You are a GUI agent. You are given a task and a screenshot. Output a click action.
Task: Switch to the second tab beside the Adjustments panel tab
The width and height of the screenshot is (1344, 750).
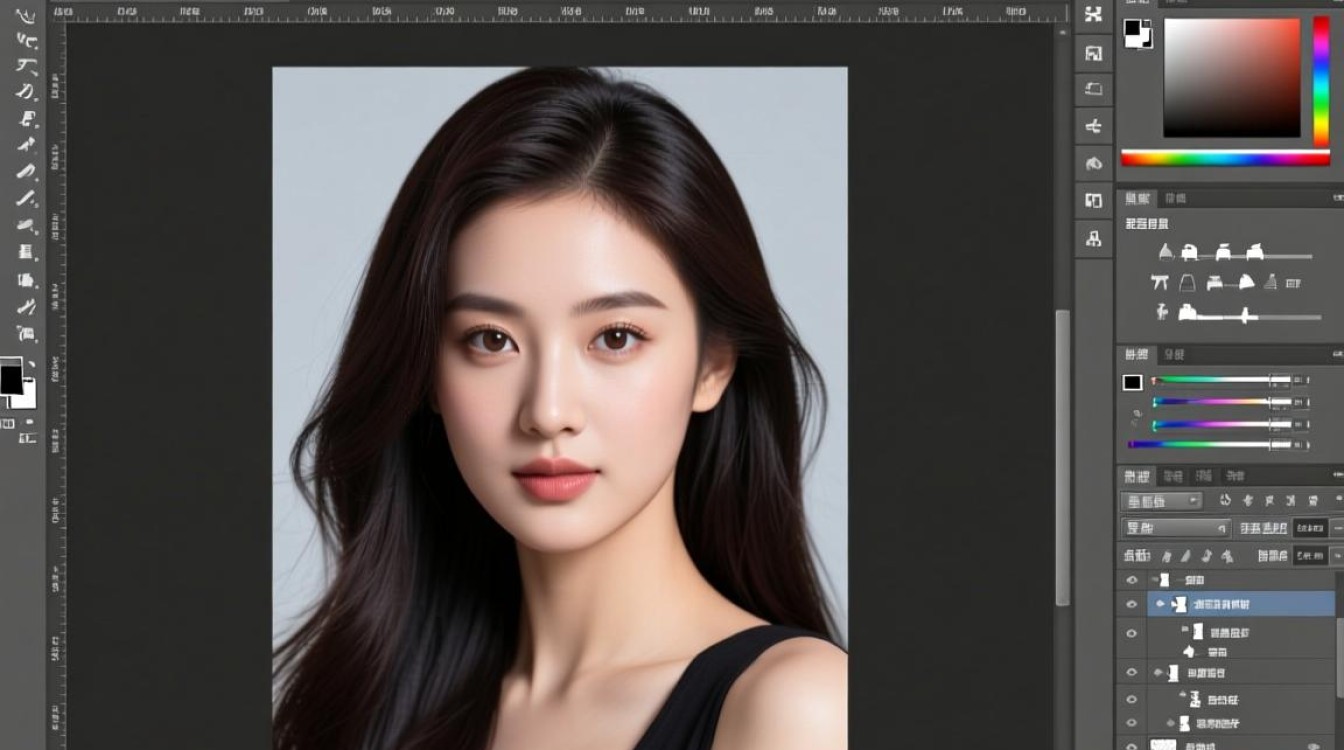[1176, 198]
